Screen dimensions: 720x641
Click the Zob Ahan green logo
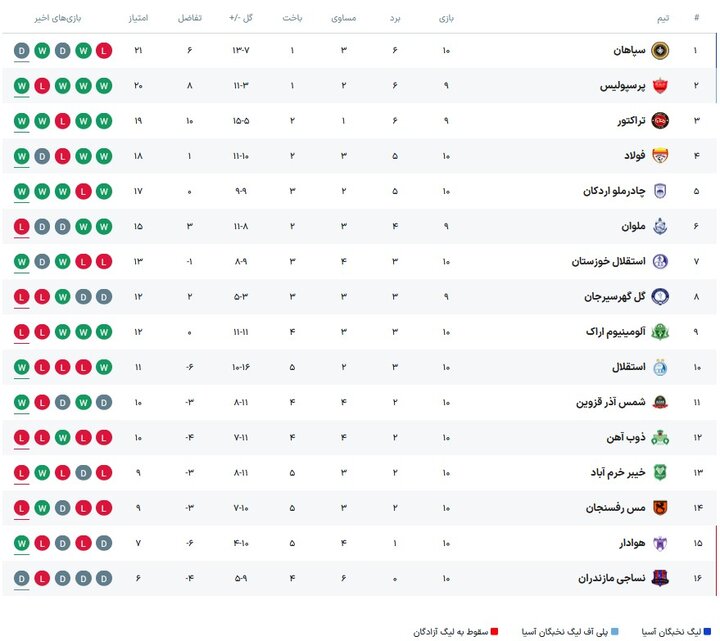660,437
